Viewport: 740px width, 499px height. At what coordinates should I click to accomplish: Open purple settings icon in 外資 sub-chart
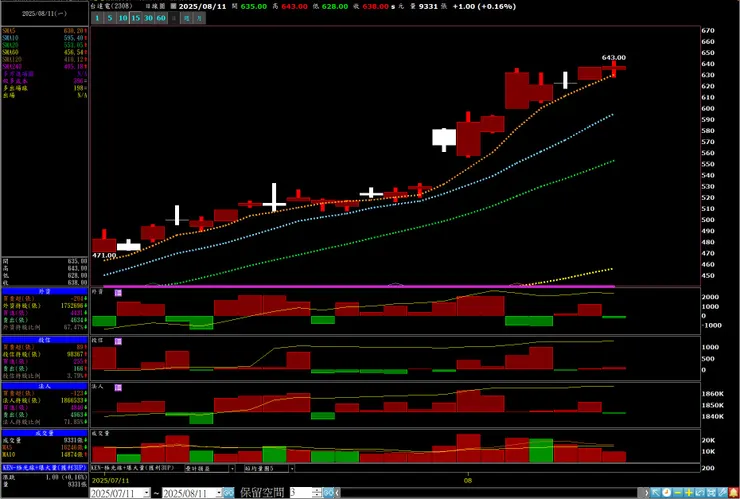pos(118,293)
